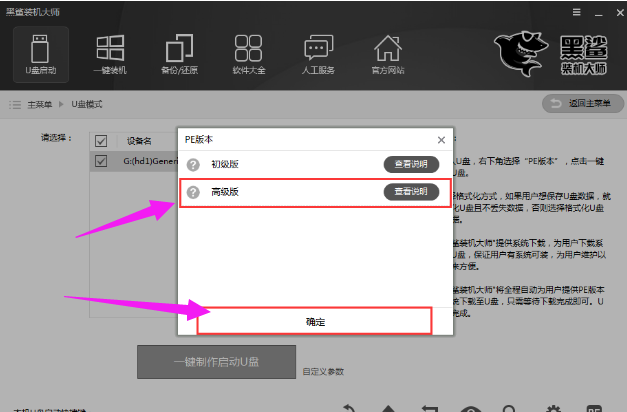Image resolution: width=627 pixels, height=412 pixels.
Task: Open the U盘启动 USB boot tool
Action: click(40, 55)
